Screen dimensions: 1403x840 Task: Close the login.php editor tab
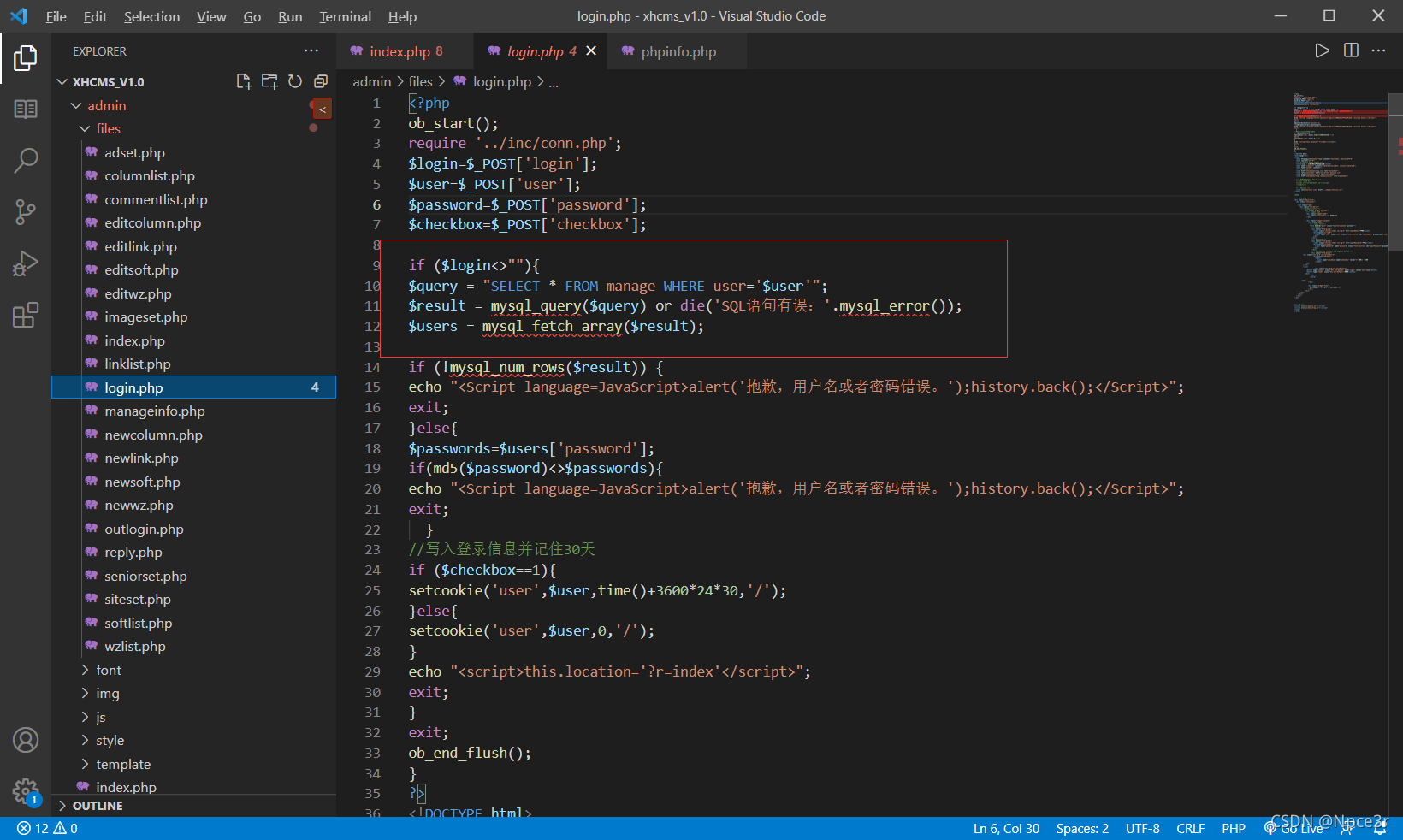click(591, 51)
